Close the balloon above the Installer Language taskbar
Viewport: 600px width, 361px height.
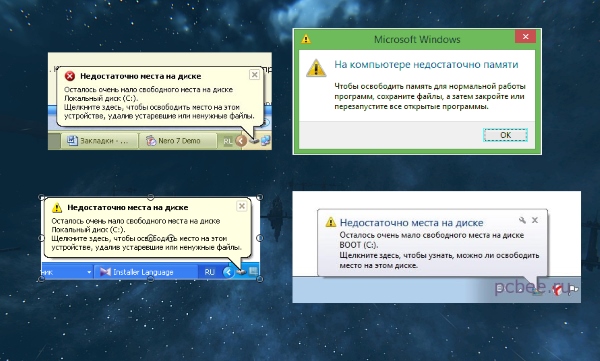click(241, 206)
